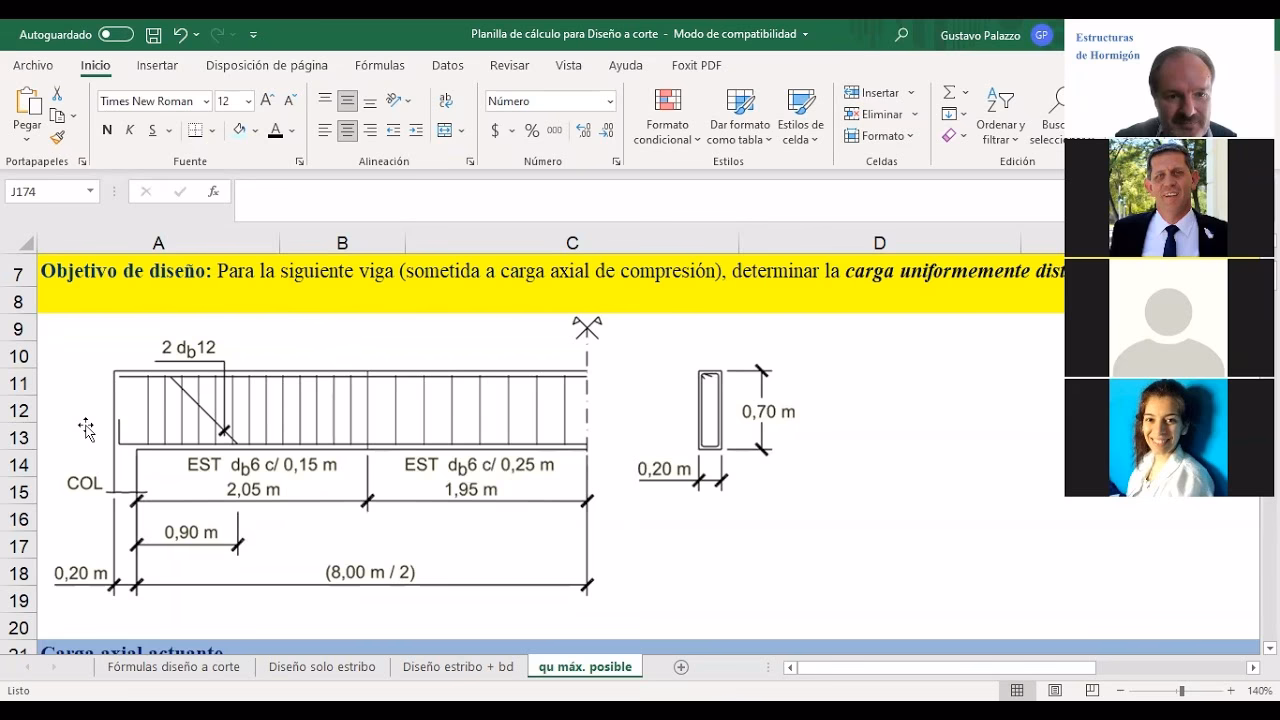Open the Times New Roman font dropdown
This screenshot has height=720, width=1280.
206,102
